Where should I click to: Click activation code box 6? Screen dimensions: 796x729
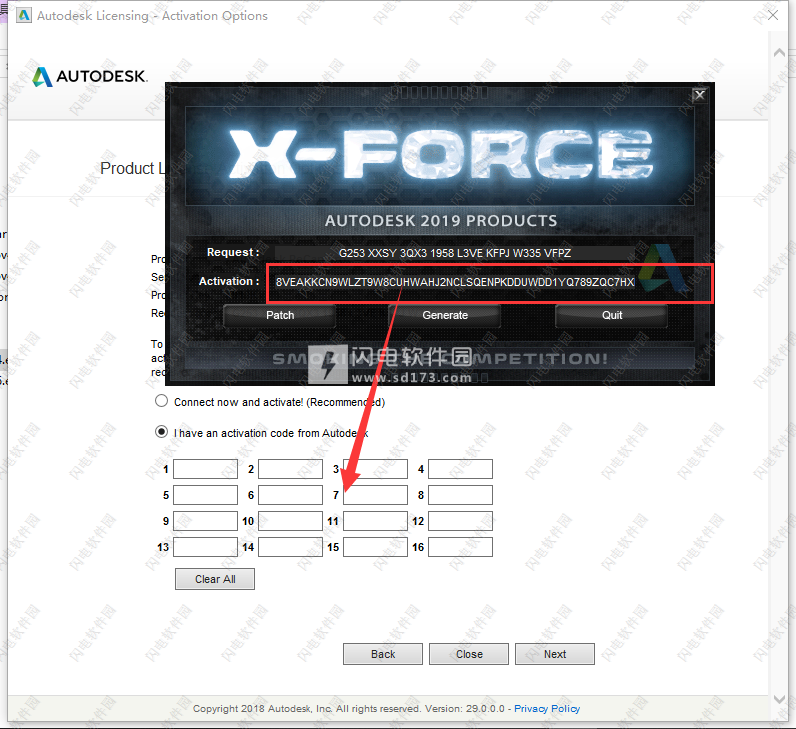(290, 495)
